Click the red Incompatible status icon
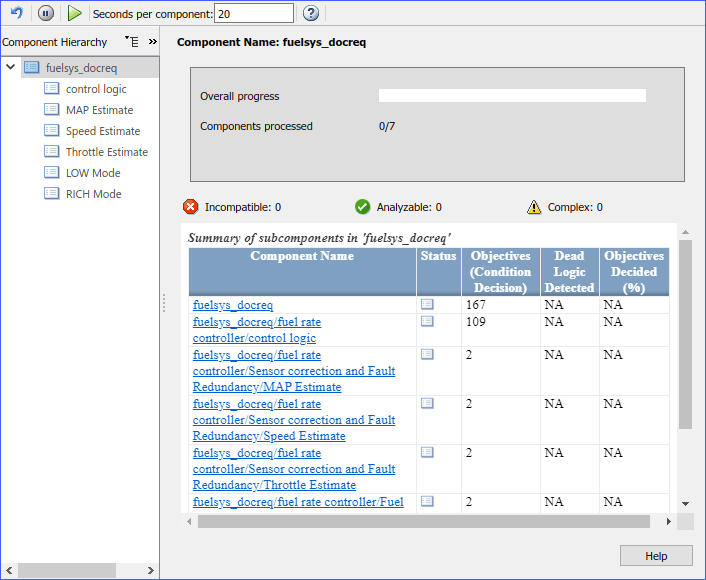The height and width of the screenshot is (580, 706). (x=190, y=207)
